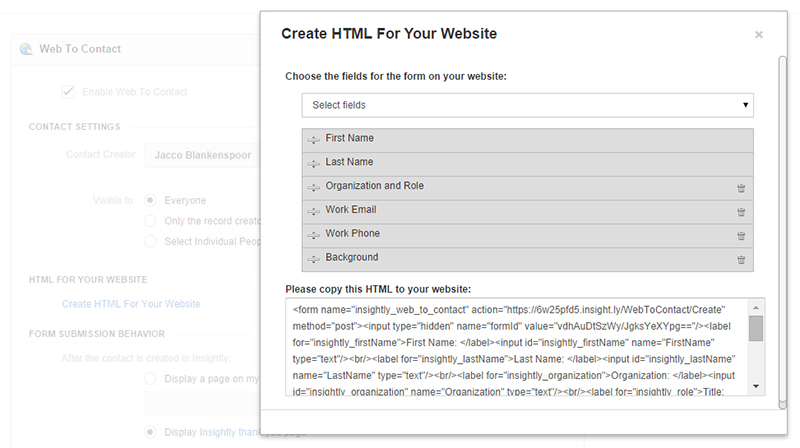800x448 pixels.
Task: Click trash icon for Work Phone
Action: [x=741, y=235]
